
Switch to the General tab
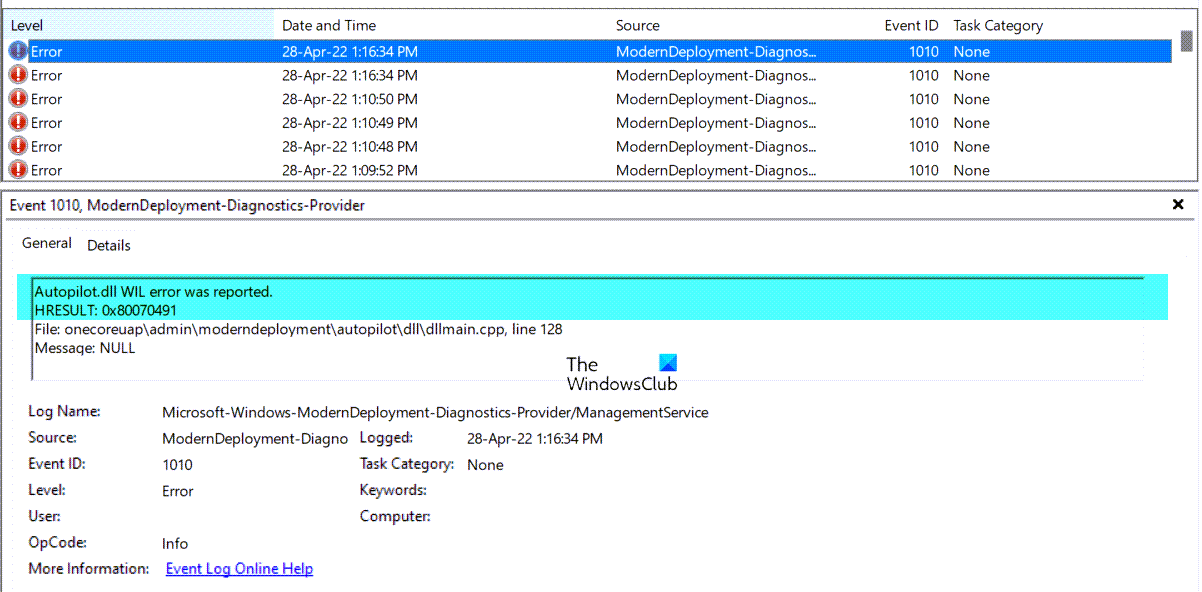pos(47,243)
